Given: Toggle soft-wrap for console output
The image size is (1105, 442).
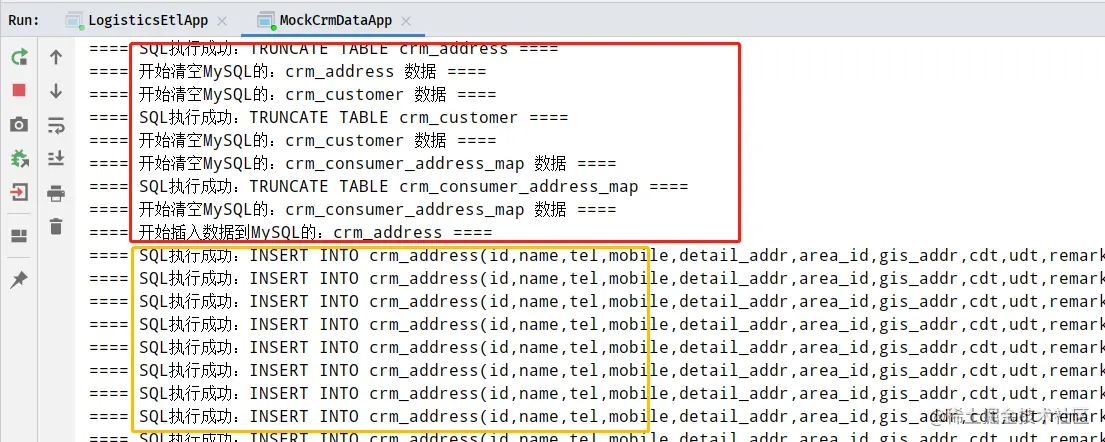Looking at the screenshot, I should coord(56,125).
